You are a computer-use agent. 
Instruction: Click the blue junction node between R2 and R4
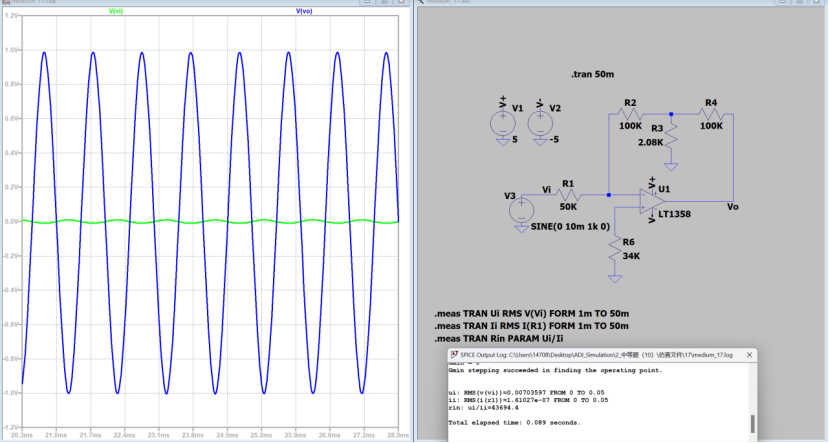pos(671,114)
